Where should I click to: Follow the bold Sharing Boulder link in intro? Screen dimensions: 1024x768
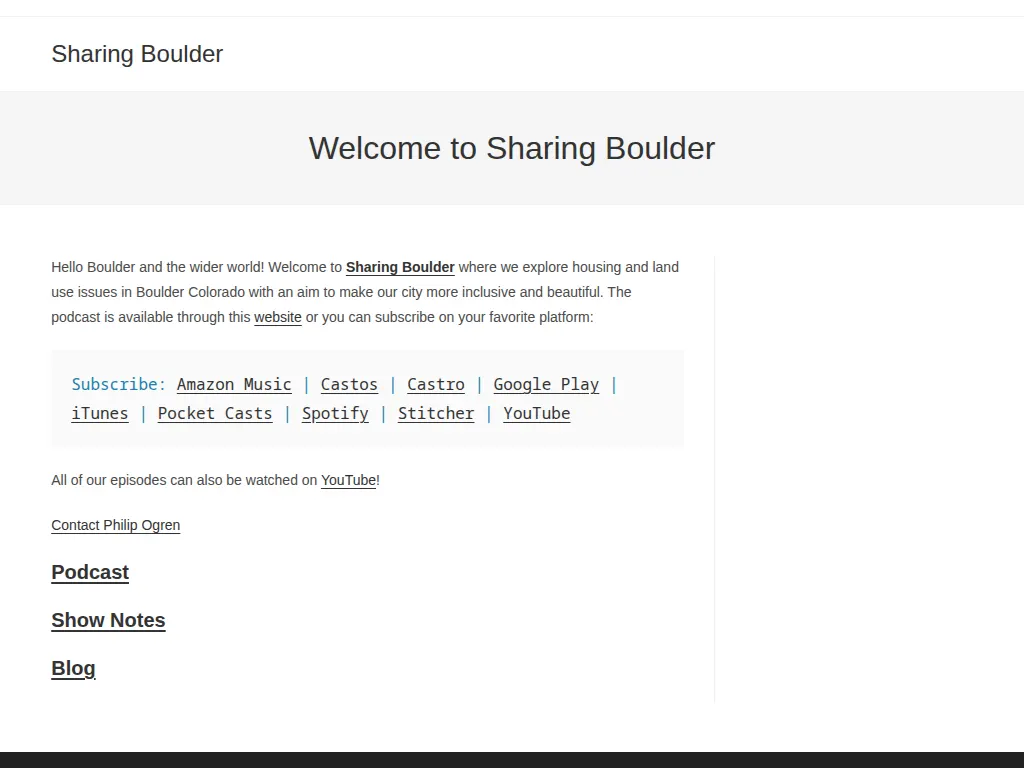[x=400, y=267]
